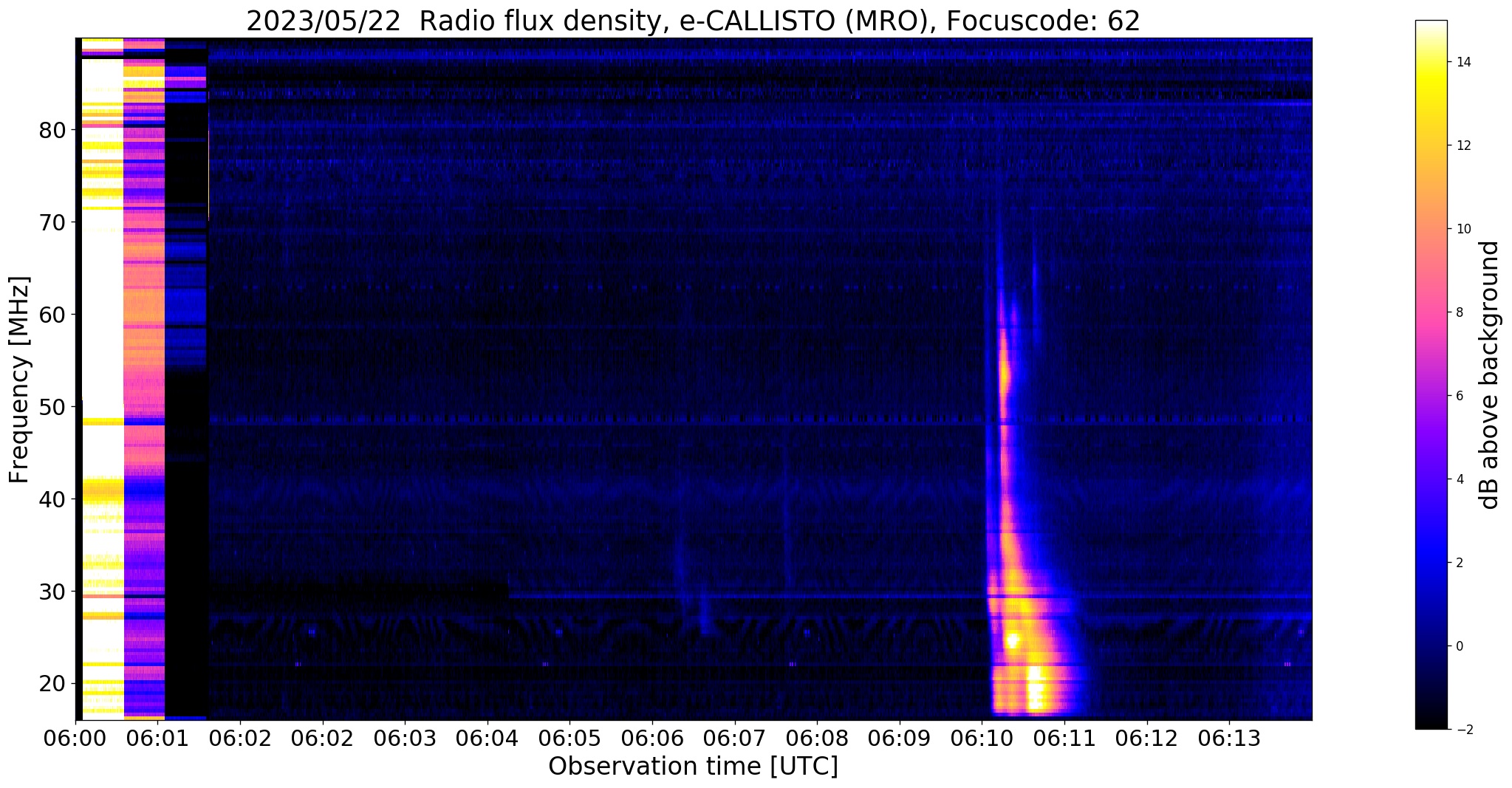Click the 60 MHz frequency tick label
Viewport: 1512px width, 788px height.
(x=52, y=315)
